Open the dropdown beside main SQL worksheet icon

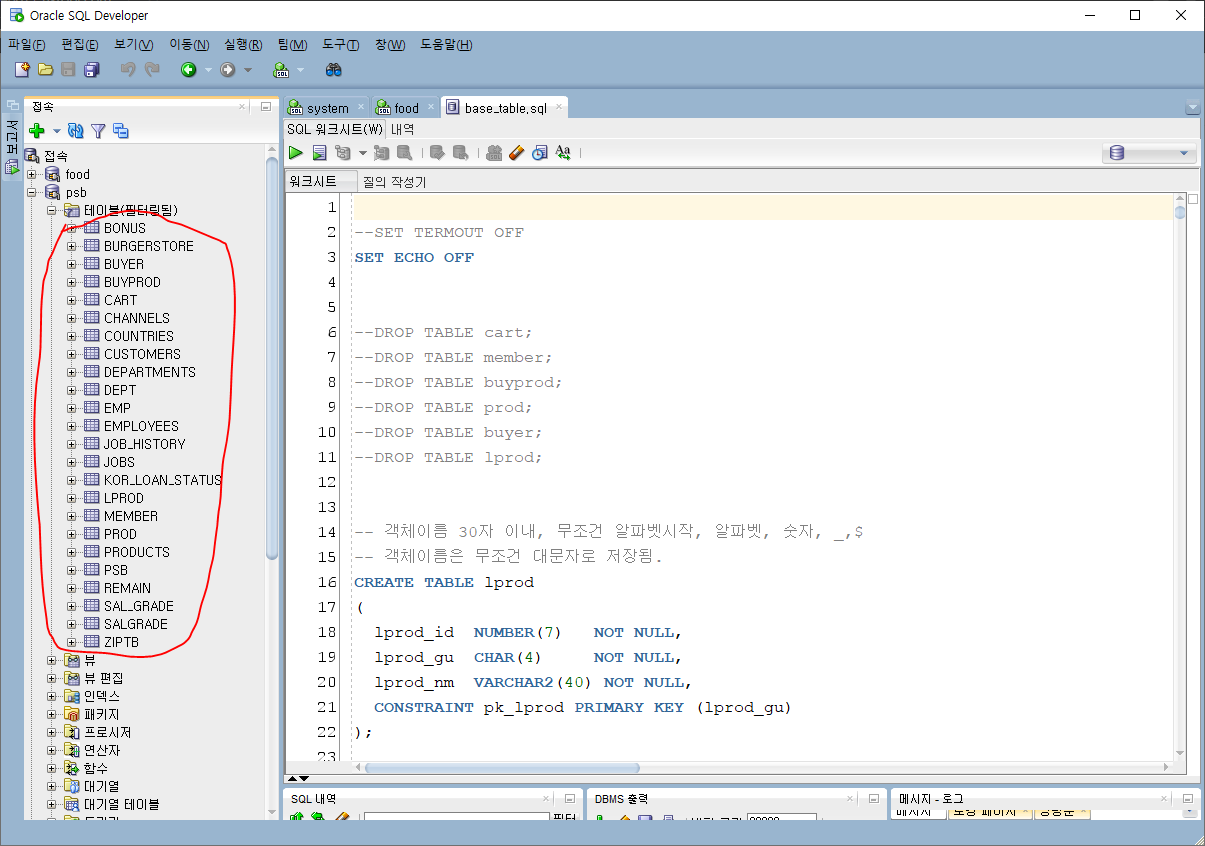pyautogui.click(x=300, y=70)
